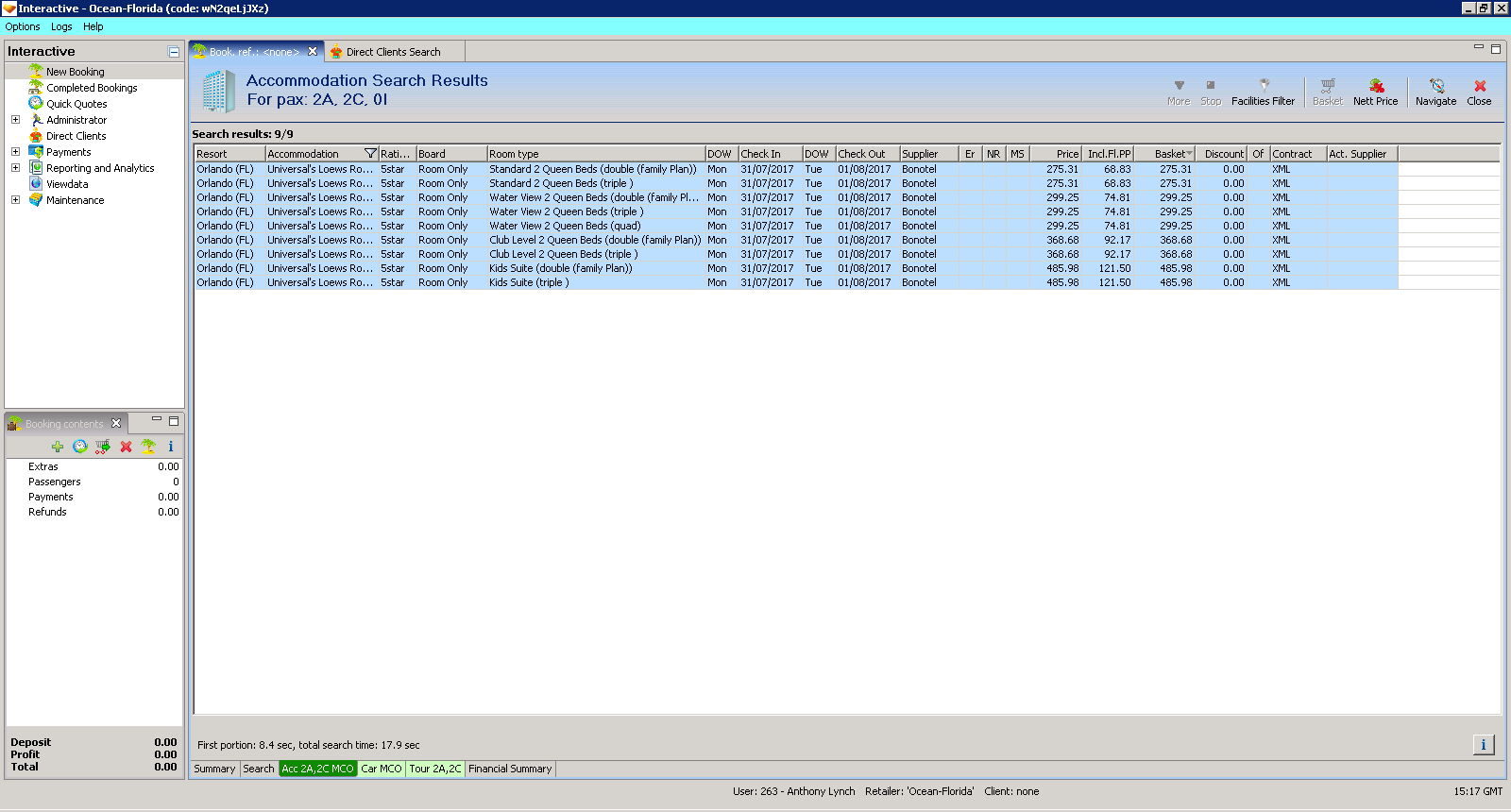The image size is (1511, 812).
Task: Click the Extras row in Booking contents
Action: pos(94,466)
